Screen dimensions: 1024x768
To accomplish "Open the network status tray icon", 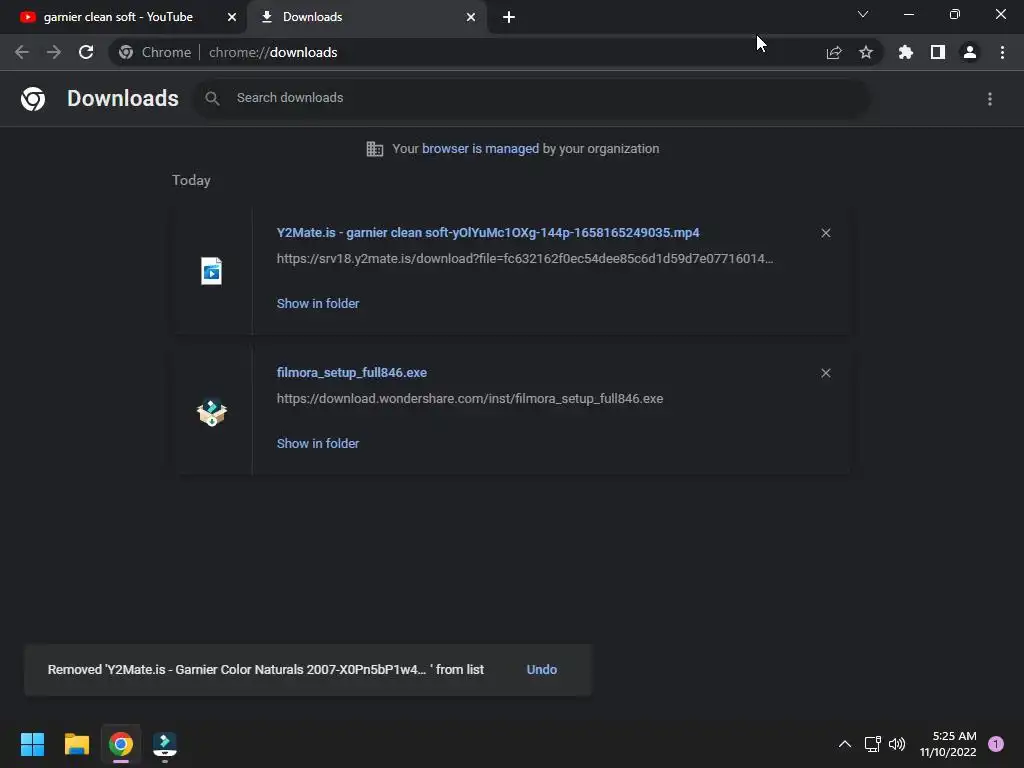I will [872, 744].
